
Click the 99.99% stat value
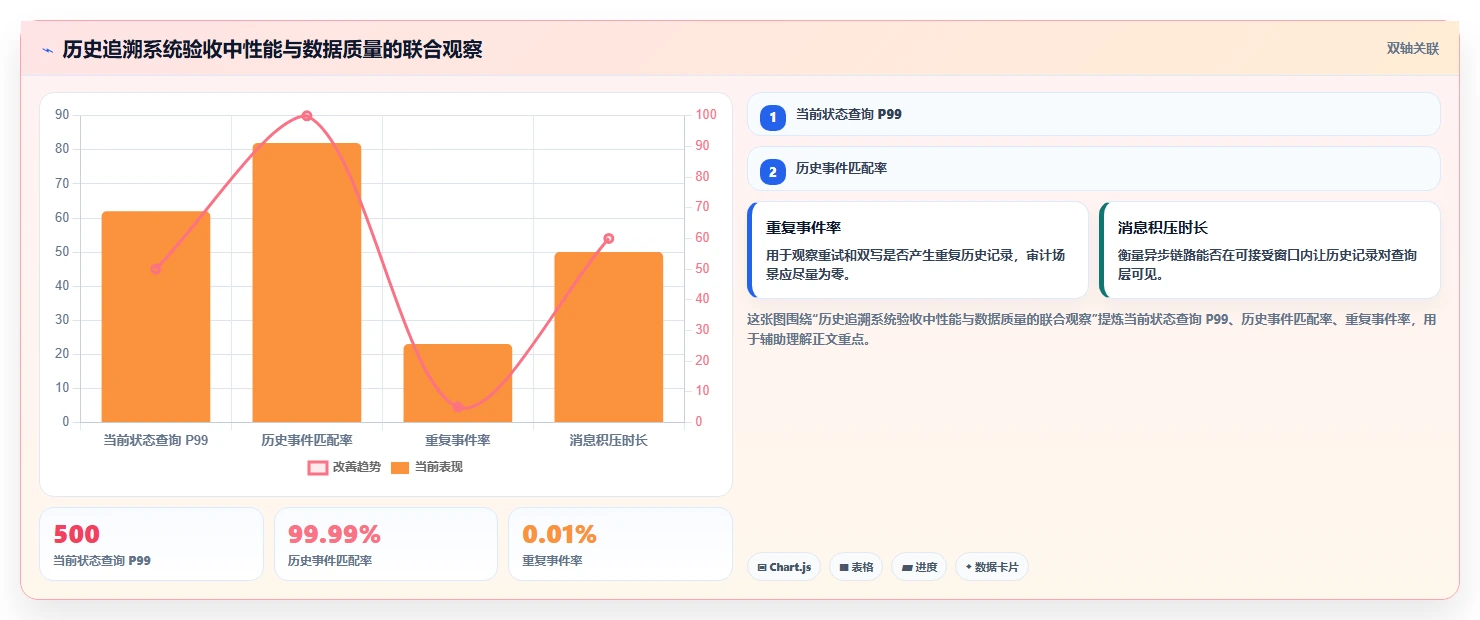334,534
